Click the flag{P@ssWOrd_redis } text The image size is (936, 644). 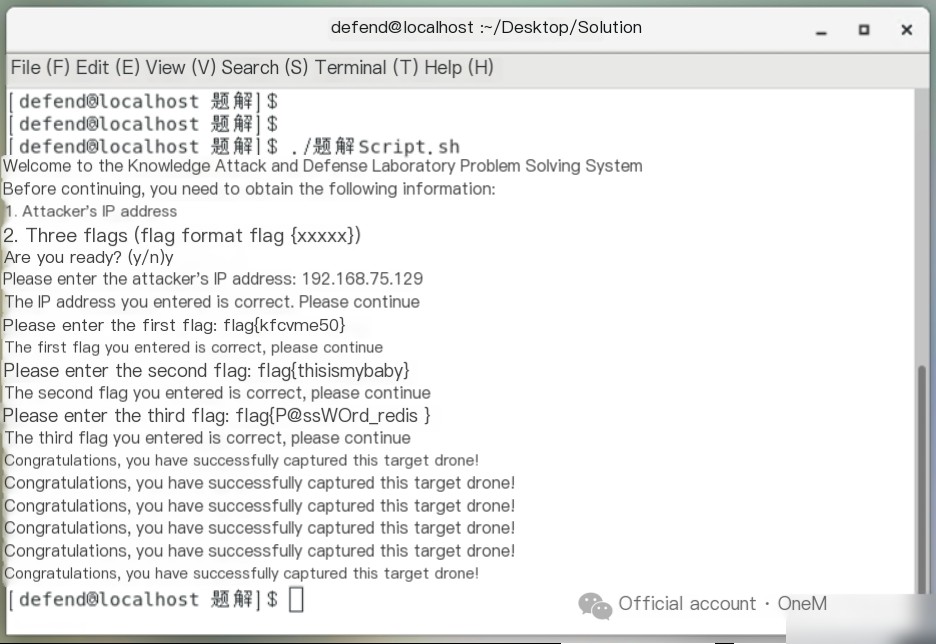[333, 415]
